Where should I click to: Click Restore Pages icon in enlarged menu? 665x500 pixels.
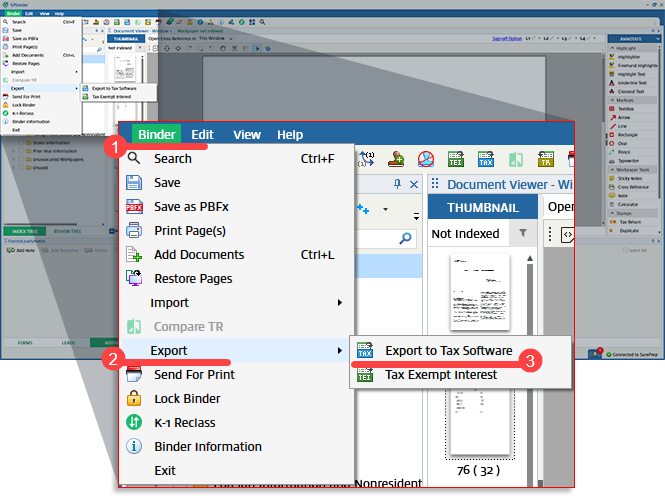point(134,278)
